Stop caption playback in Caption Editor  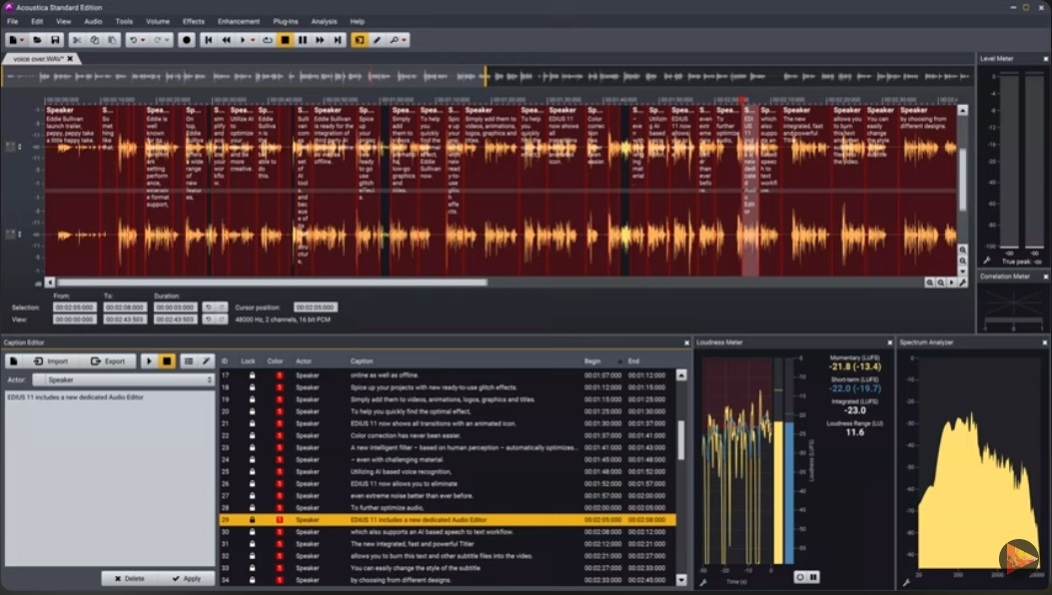point(166,361)
